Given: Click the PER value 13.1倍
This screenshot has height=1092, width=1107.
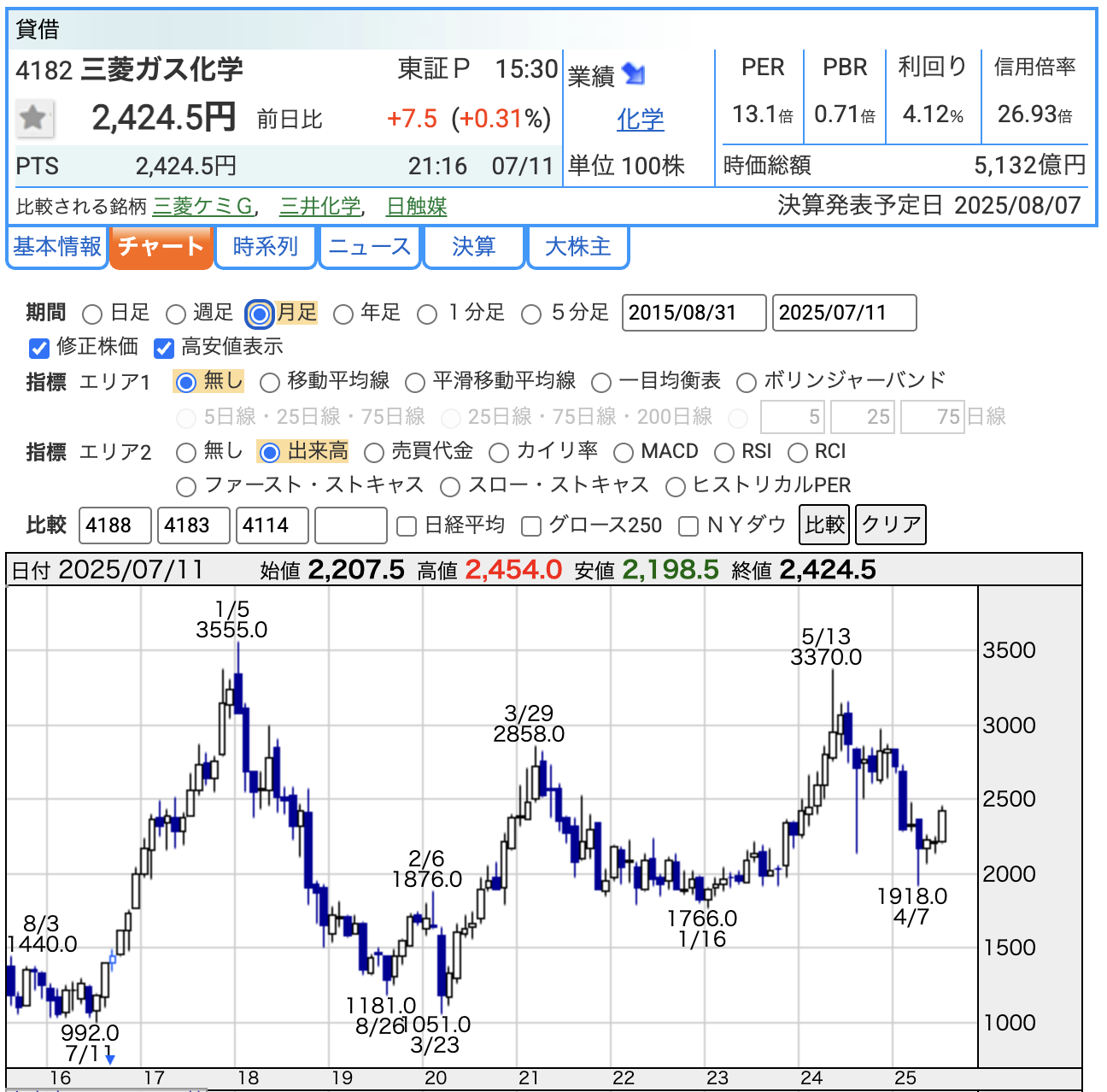Looking at the screenshot, I should [763, 114].
